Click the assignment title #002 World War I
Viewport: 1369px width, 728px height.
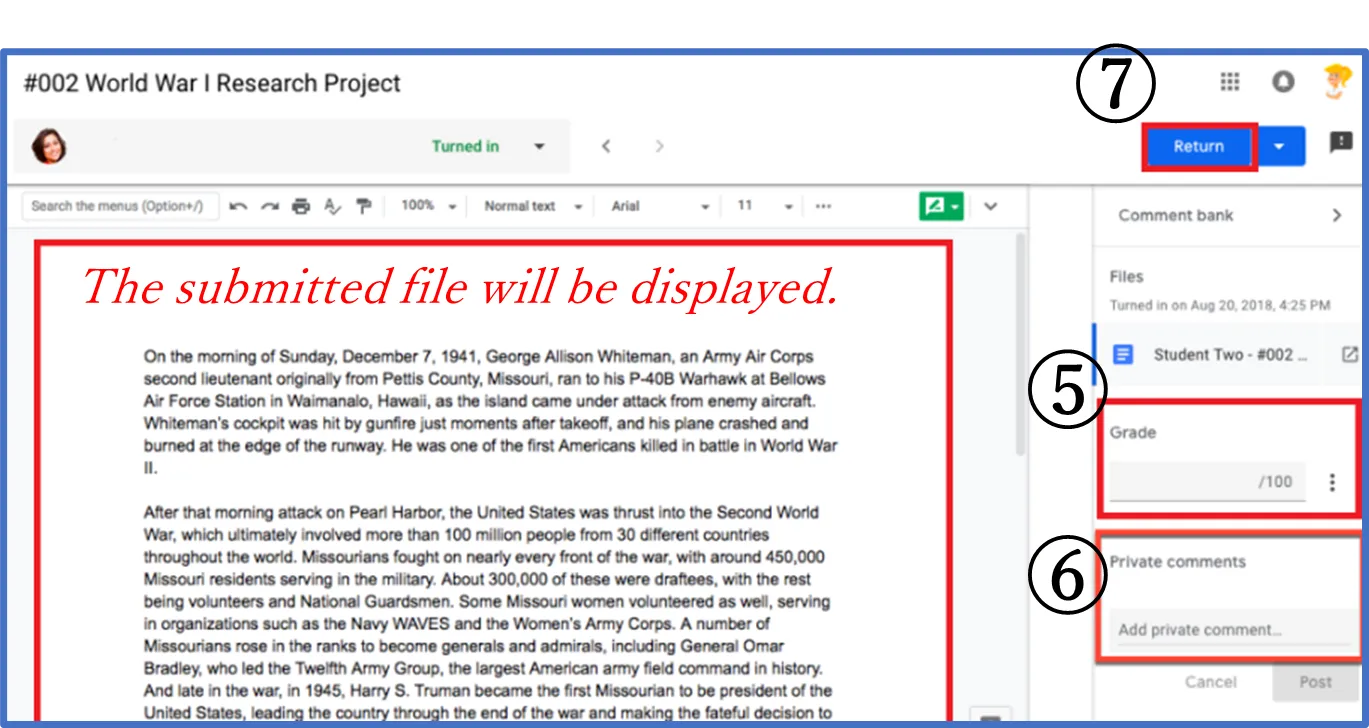pyautogui.click(x=212, y=83)
